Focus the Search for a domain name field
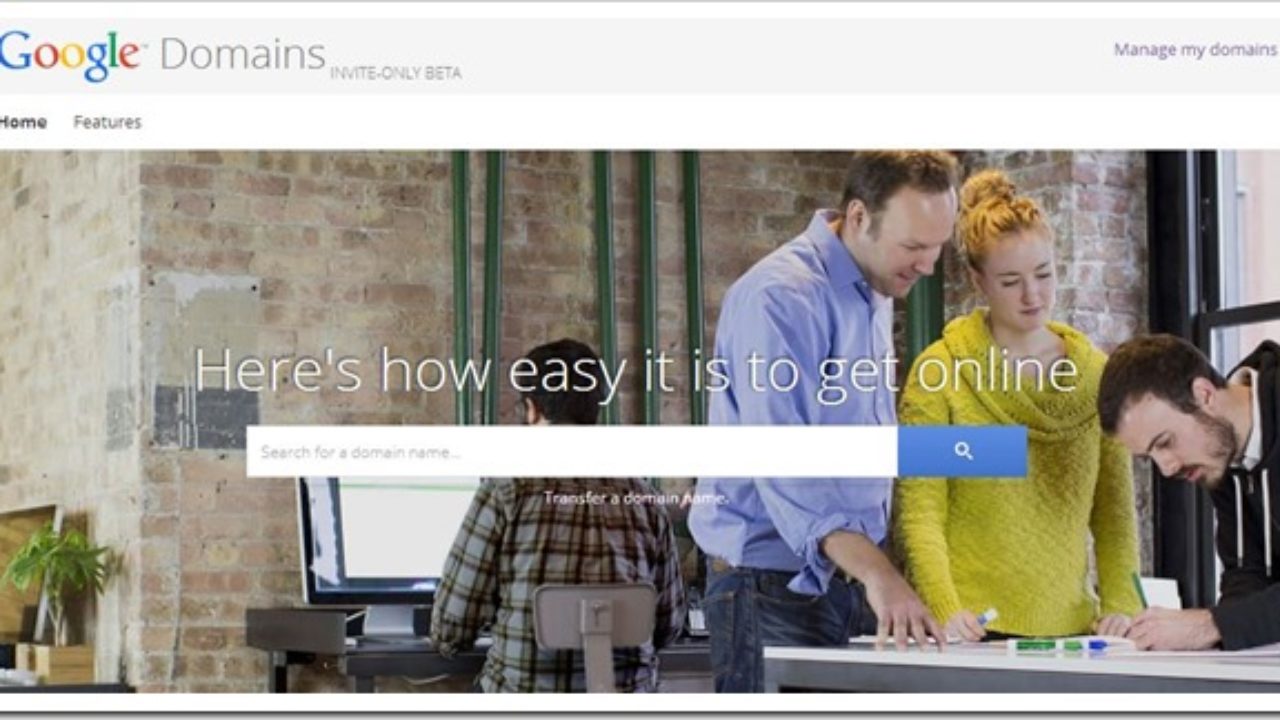Screen dimensions: 1280x720 (x=572, y=451)
